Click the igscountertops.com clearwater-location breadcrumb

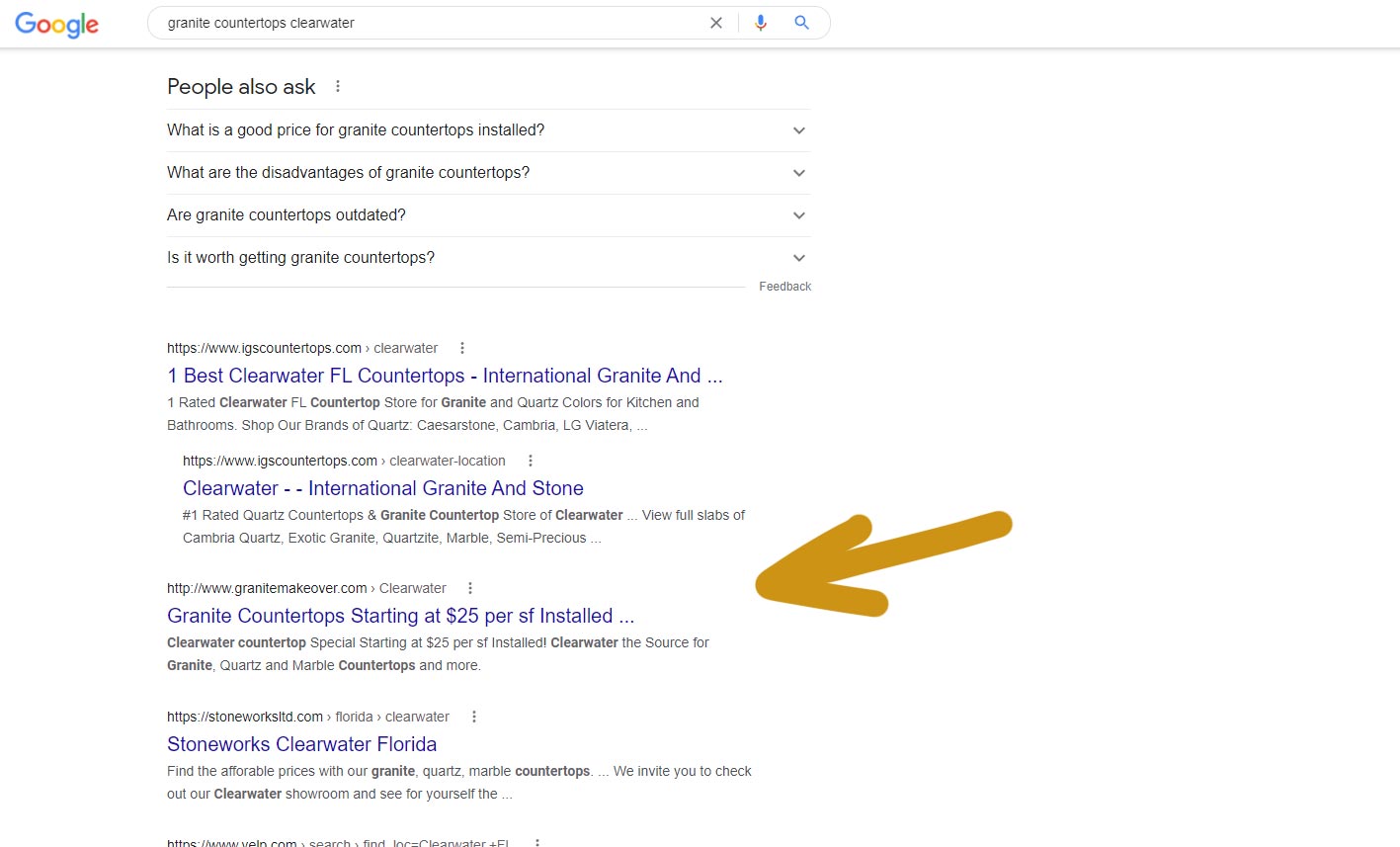344,461
